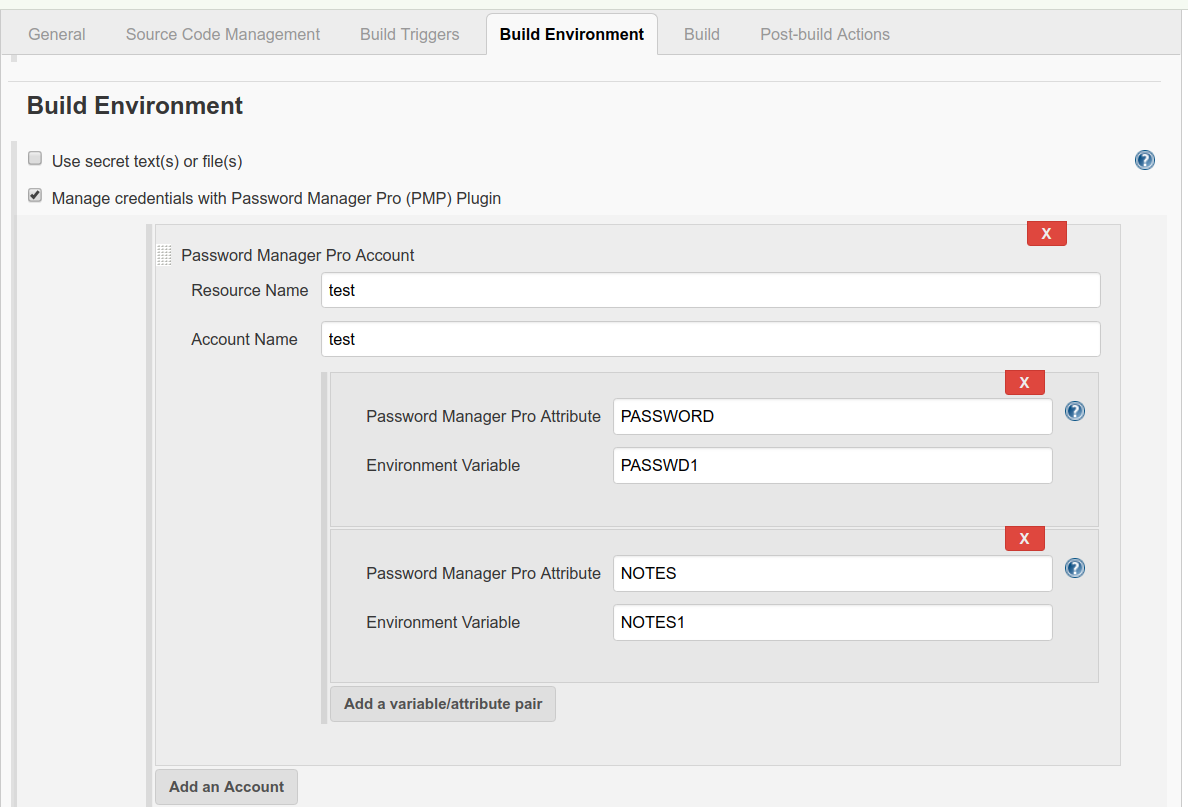This screenshot has height=807, width=1188.
Task: Uncheck Manage credentials with PMP Plugin
Action: [35, 196]
